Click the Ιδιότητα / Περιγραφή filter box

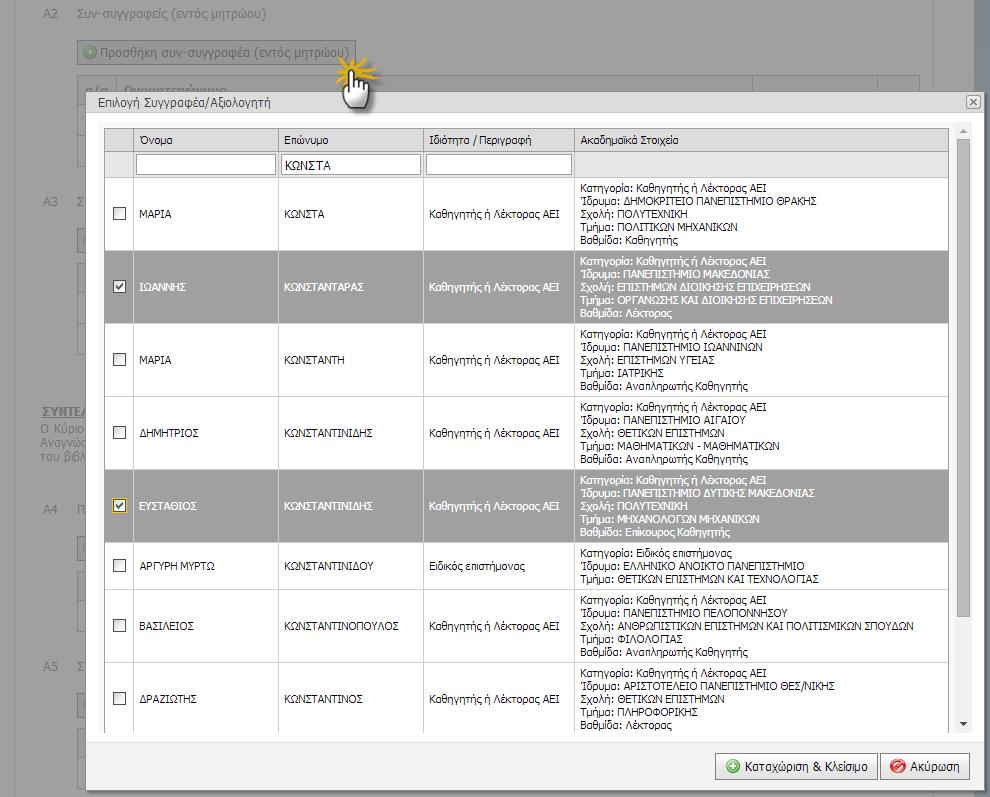(x=499, y=165)
